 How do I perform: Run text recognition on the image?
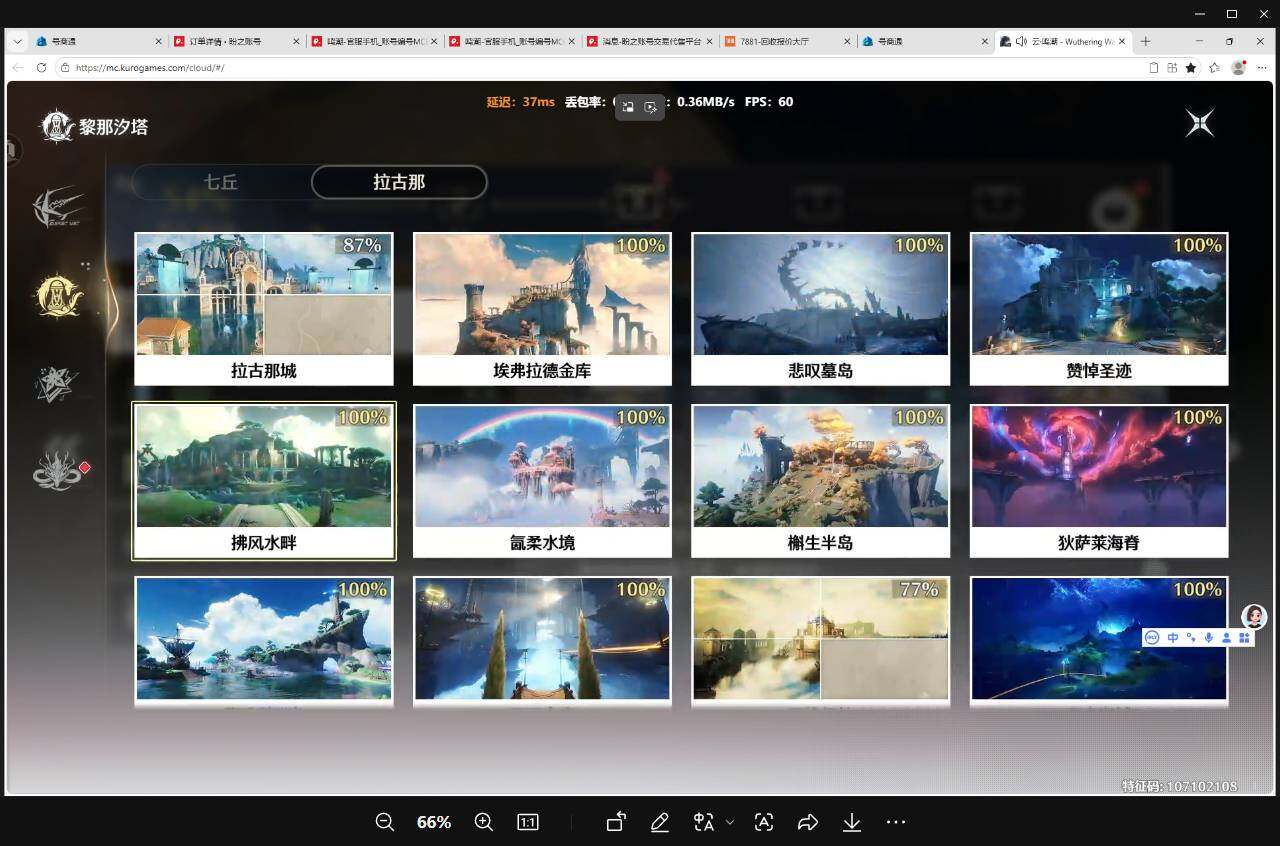(x=764, y=822)
